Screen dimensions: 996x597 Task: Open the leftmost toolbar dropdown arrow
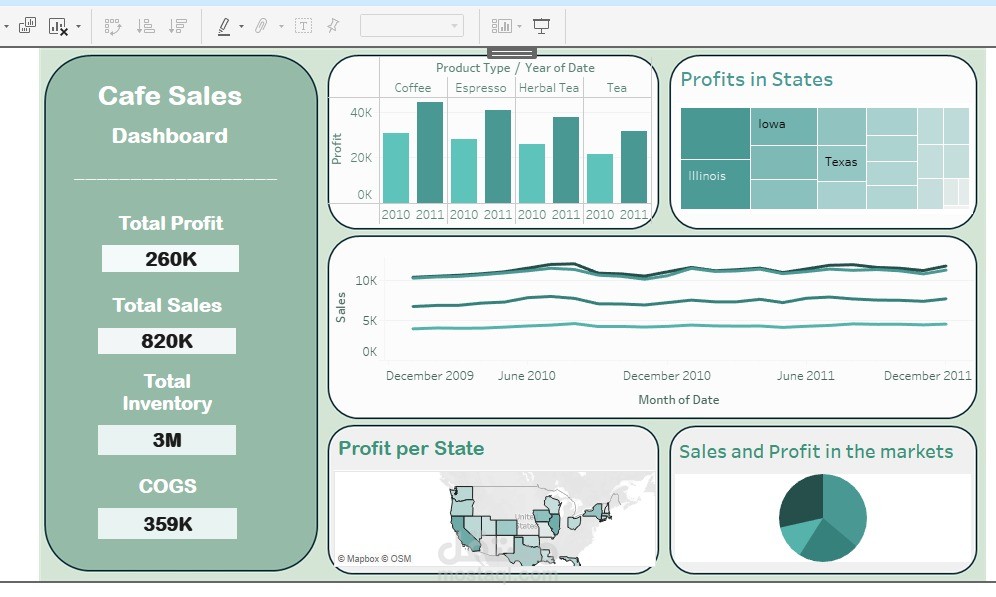[x=6, y=27]
